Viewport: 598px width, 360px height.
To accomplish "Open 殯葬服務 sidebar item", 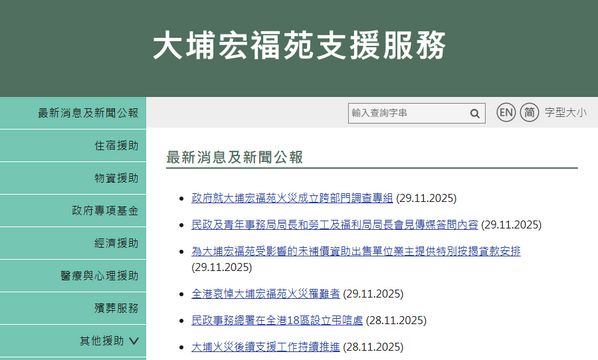I will [73, 308].
